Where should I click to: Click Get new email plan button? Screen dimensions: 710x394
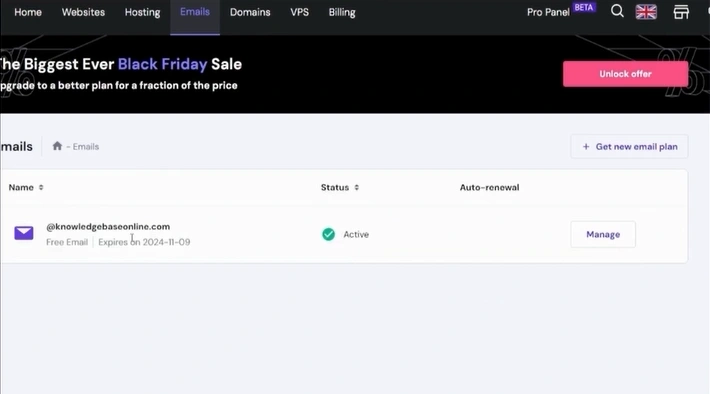tap(629, 147)
